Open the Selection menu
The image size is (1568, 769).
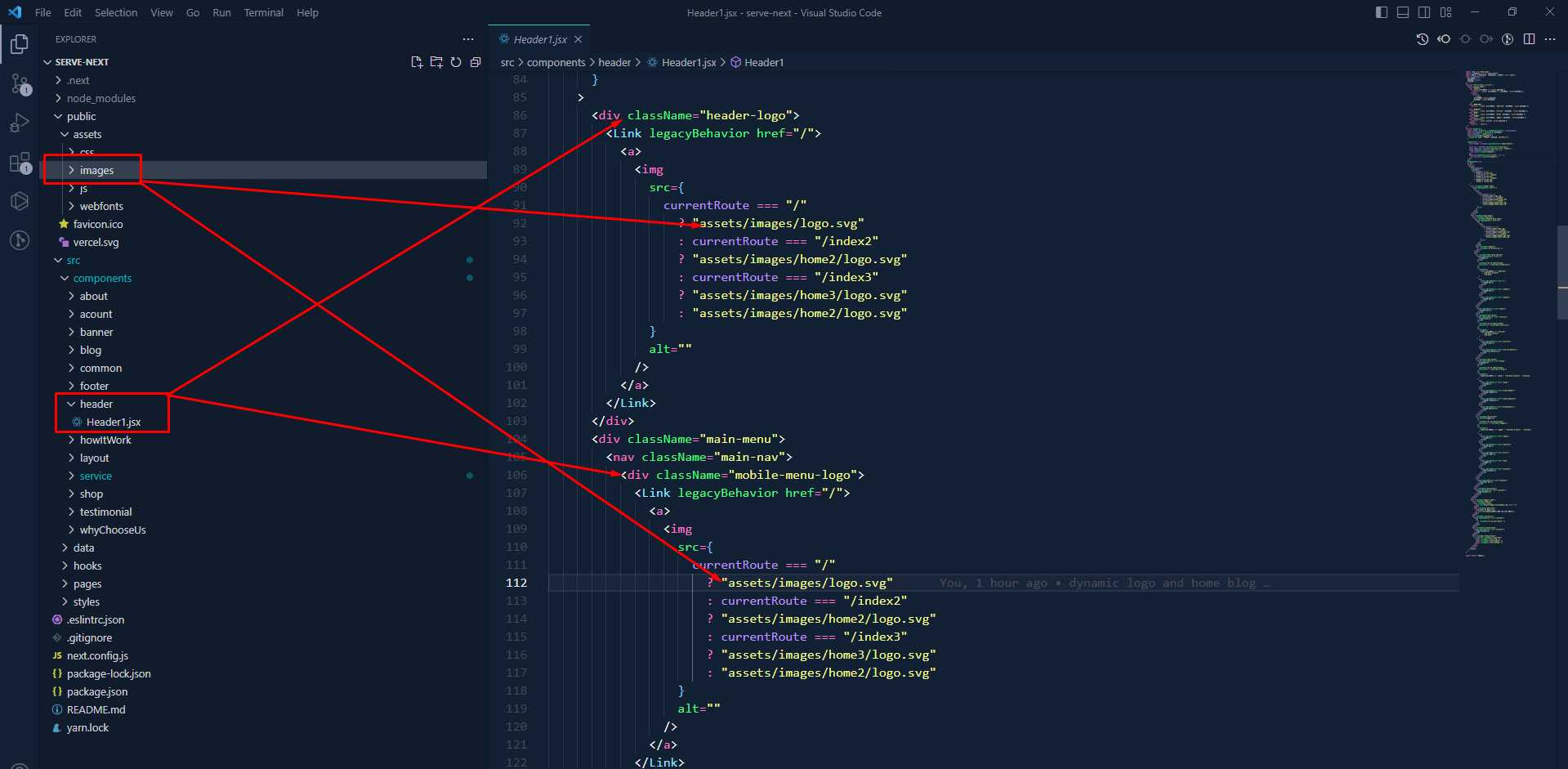pos(116,12)
